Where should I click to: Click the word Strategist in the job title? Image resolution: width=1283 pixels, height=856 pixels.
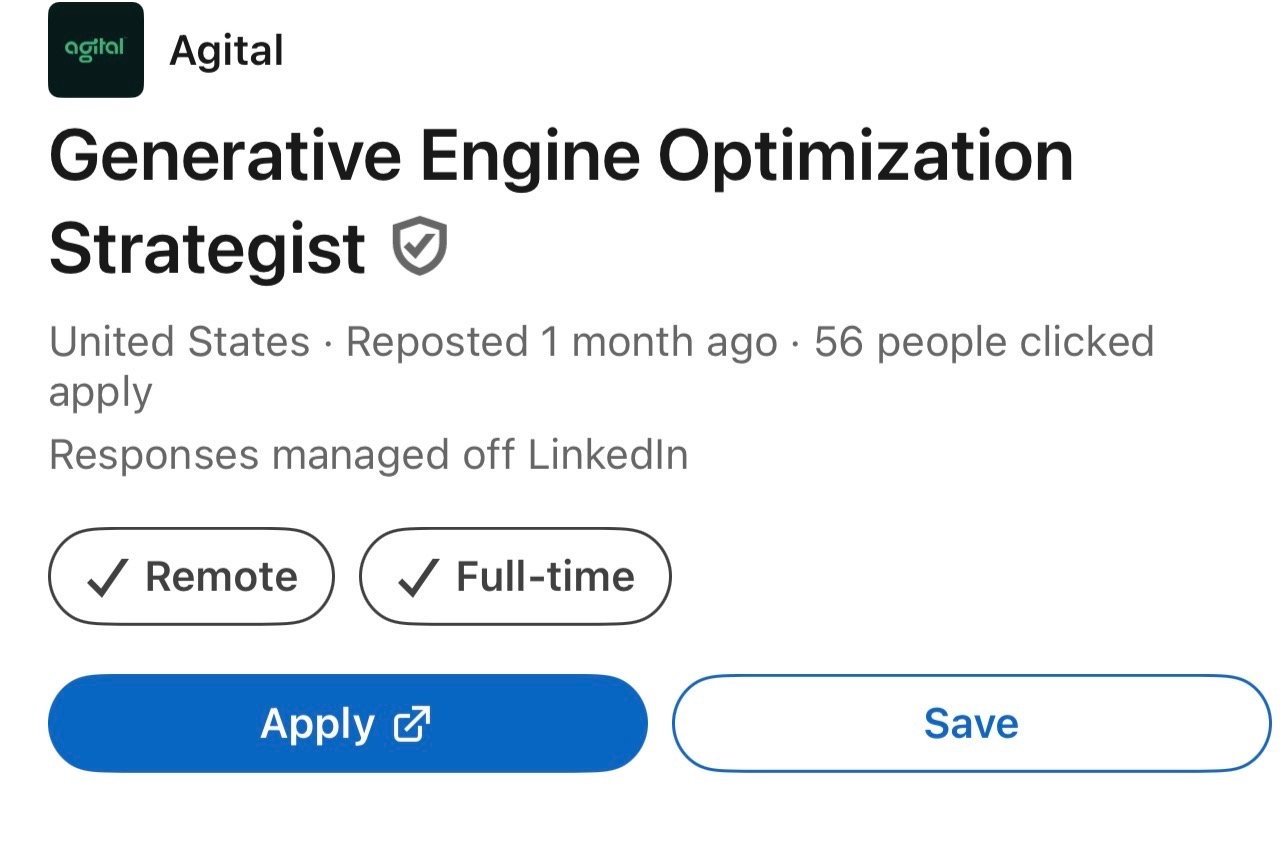point(207,249)
